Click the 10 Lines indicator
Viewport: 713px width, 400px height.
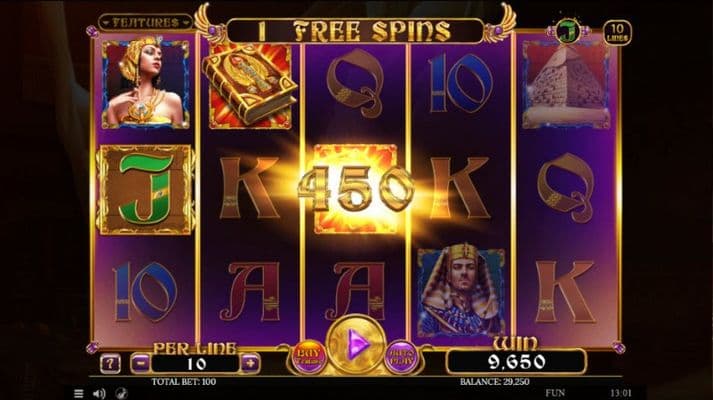pyautogui.click(x=617, y=33)
